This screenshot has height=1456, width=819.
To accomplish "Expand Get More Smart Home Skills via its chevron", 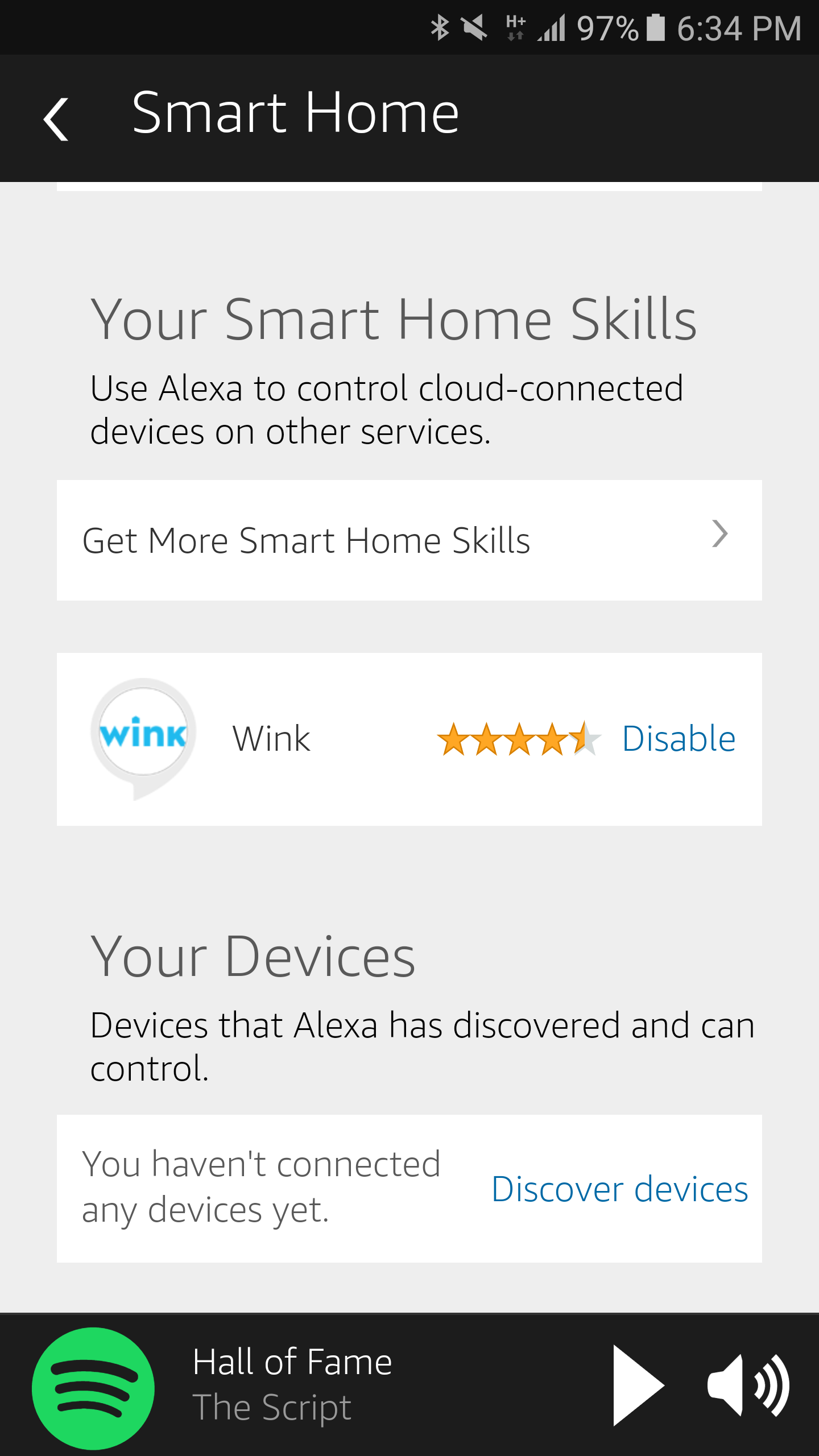I will click(x=721, y=533).
